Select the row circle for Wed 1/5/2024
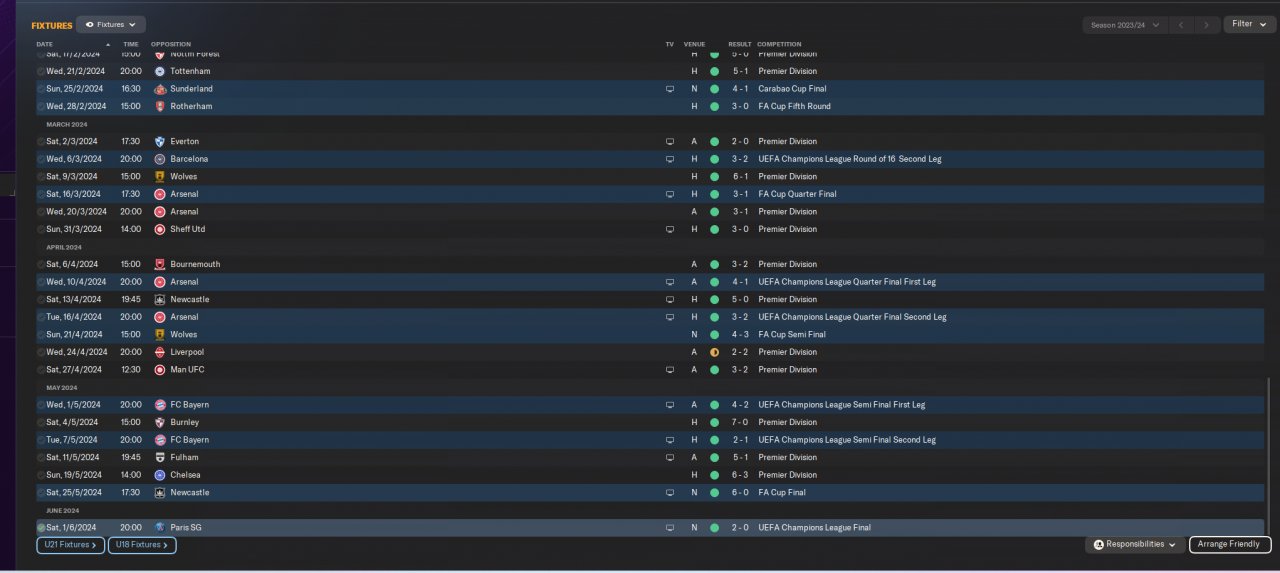The height and width of the screenshot is (573, 1280). 41,405
